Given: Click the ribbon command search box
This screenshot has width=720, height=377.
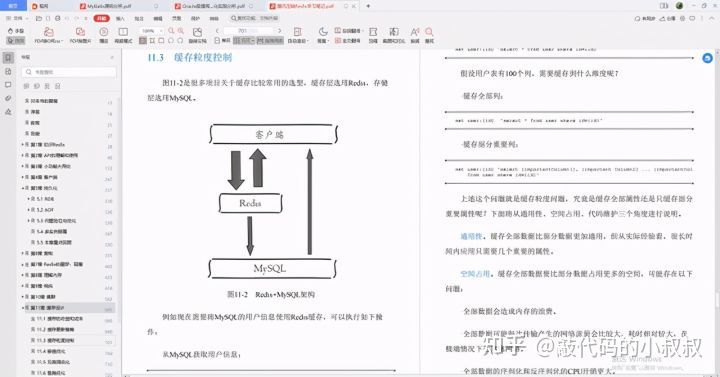Looking at the screenshot, I should pyautogui.click(x=254, y=18).
